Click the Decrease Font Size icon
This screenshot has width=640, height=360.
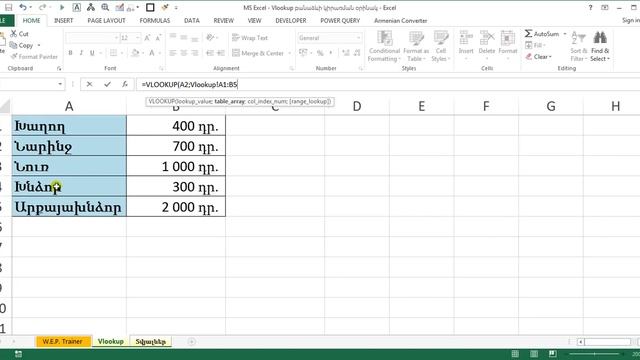(158, 38)
